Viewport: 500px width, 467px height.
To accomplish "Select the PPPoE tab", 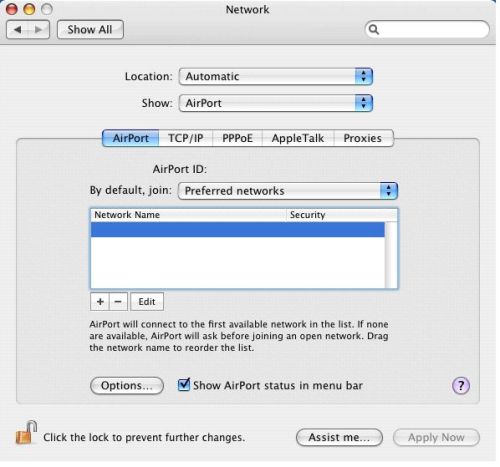I will (237, 138).
